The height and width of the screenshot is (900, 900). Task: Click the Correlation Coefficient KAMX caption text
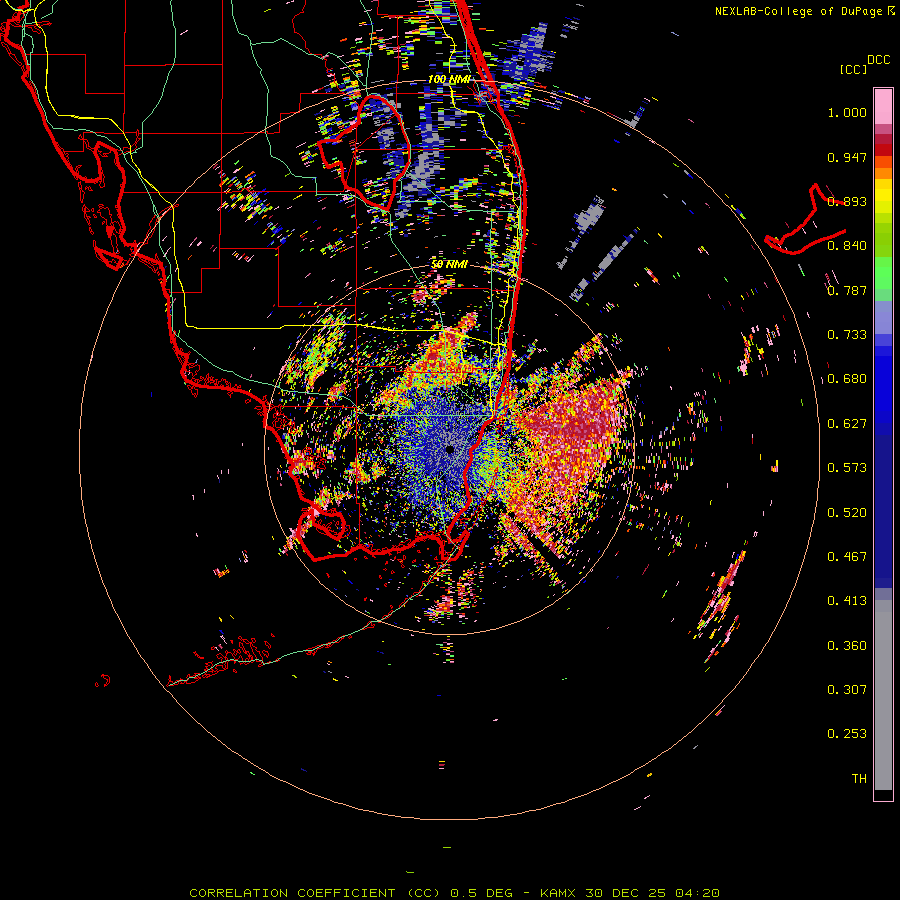pyautogui.click(x=454, y=893)
